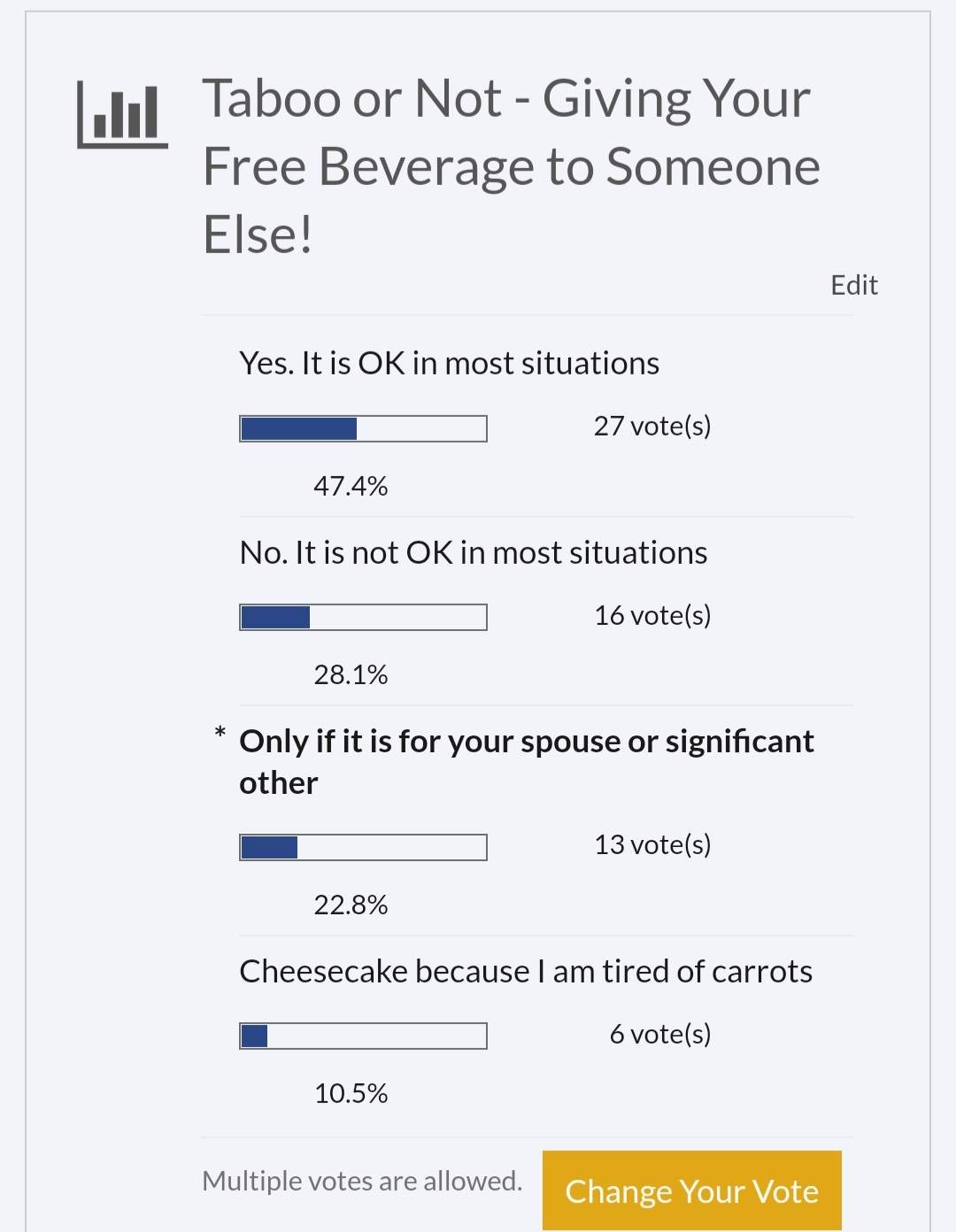
Task: Click the 47.4% percentage label
Action: [351, 486]
